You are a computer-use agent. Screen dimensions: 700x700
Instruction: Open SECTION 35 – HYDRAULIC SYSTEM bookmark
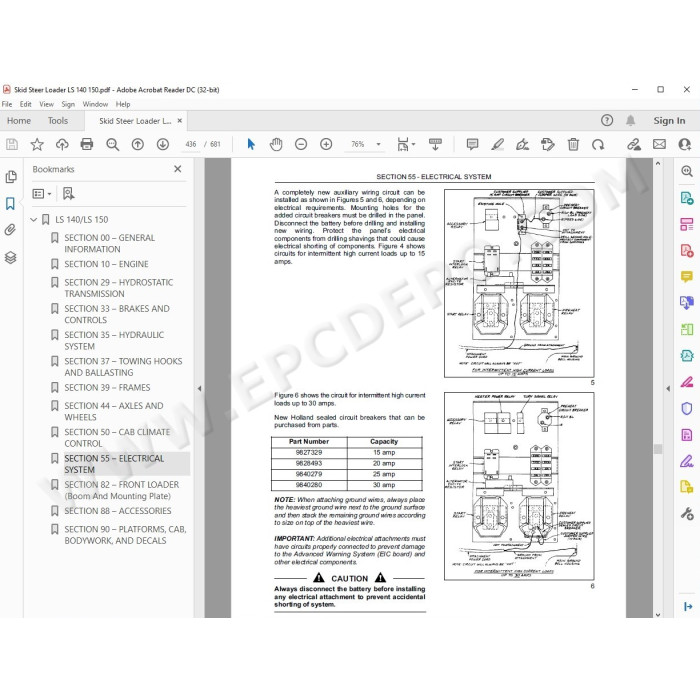114,340
